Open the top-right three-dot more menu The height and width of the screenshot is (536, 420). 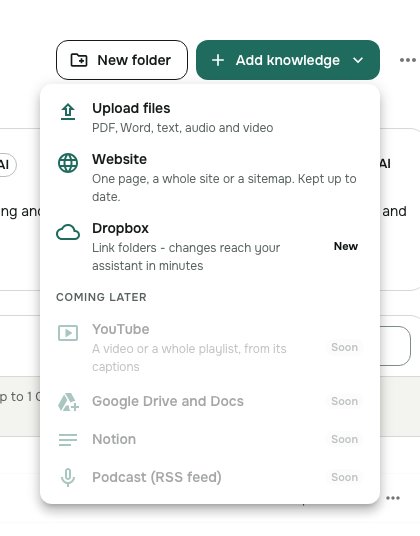pyautogui.click(x=408, y=60)
